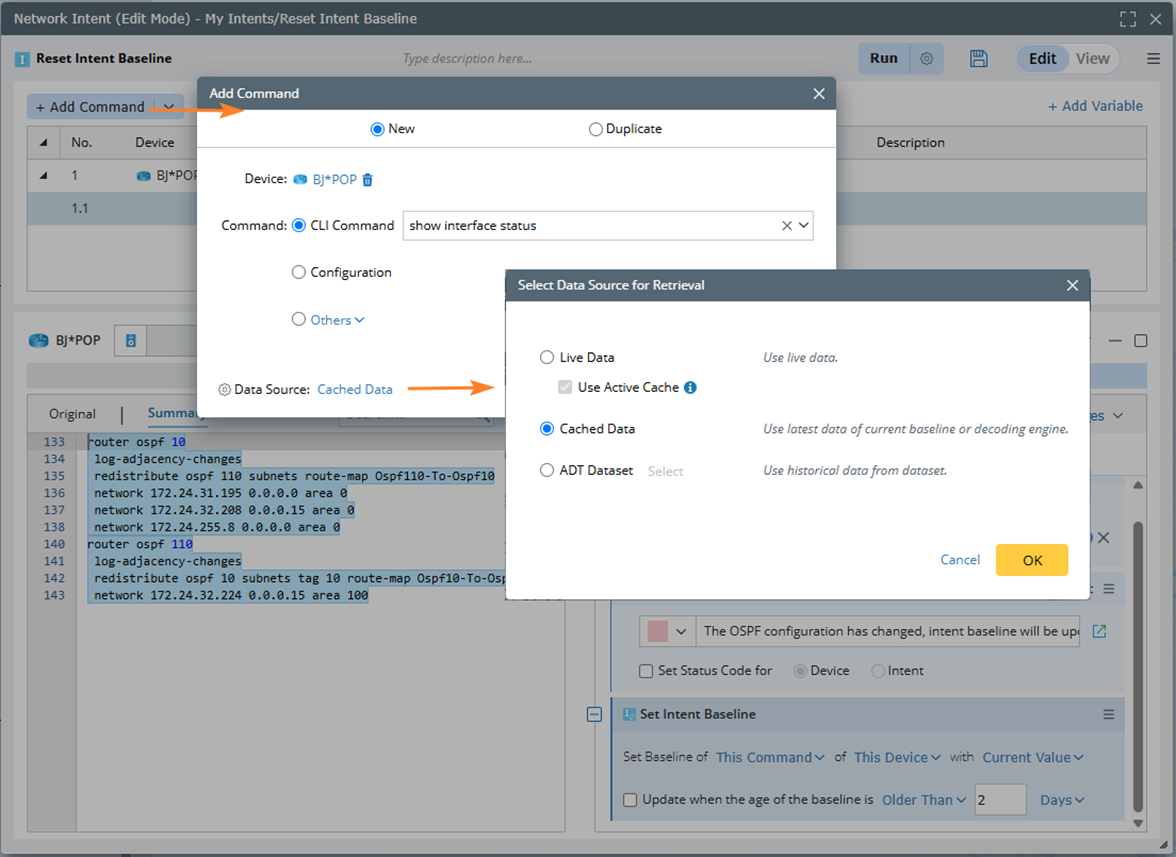The image size is (1176, 857).
Task: Open the Older Than dropdown
Action: tap(924, 800)
